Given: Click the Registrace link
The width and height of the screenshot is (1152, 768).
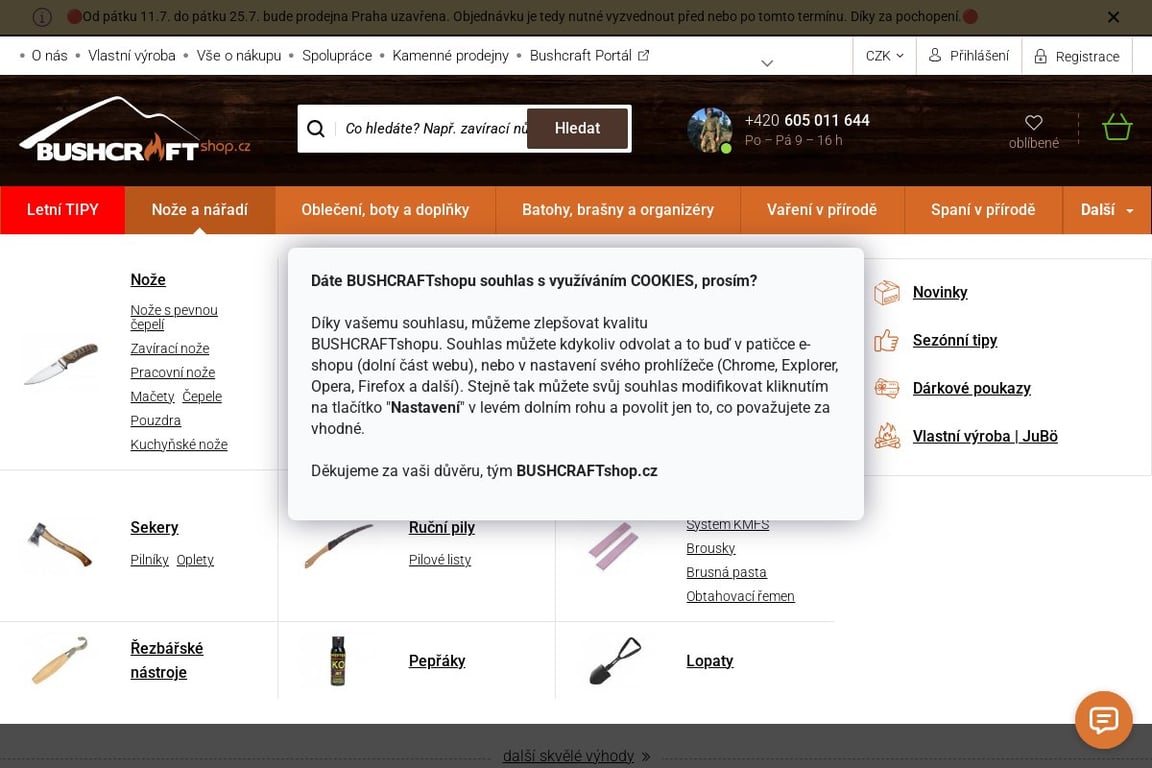Looking at the screenshot, I should tap(1087, 57).
